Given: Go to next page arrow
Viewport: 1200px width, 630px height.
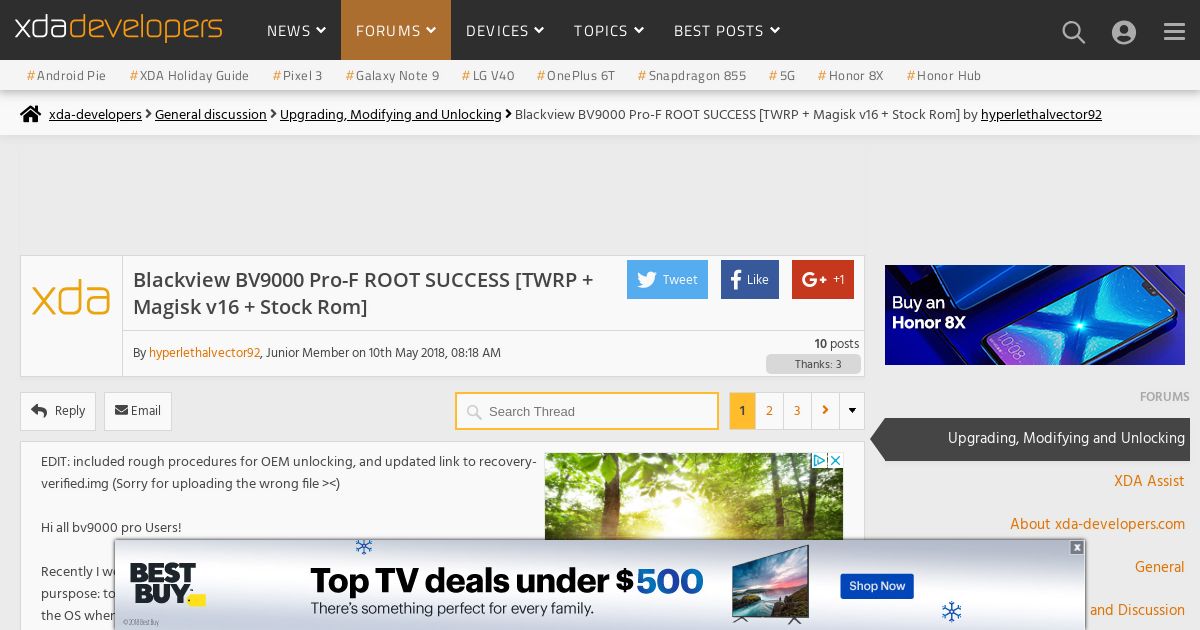Looking at the screenshot, I should click(x=825, y=411).
